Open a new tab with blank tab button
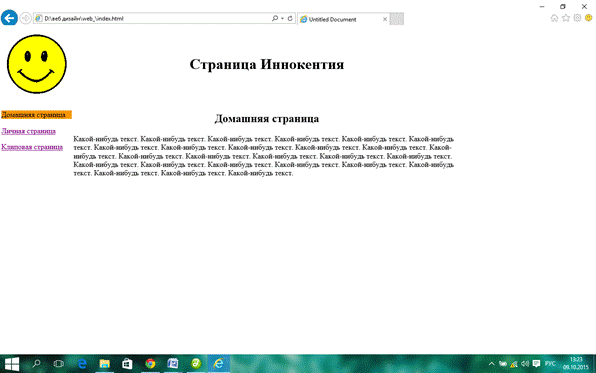 click(396, 19)
